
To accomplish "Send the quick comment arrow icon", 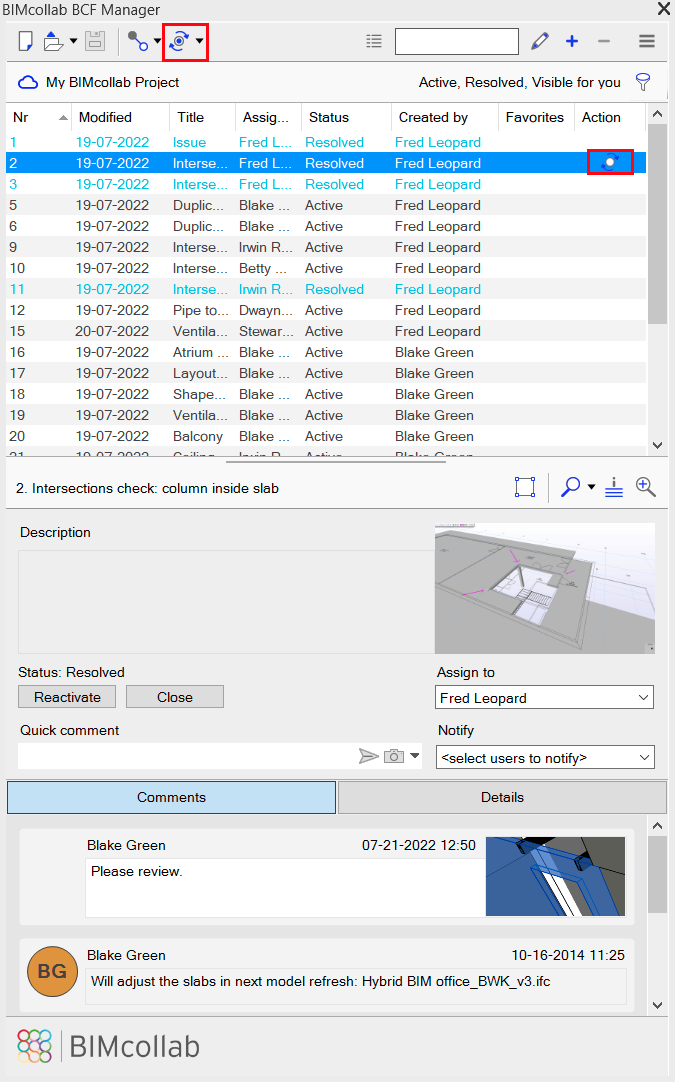I will coord(369,756).
